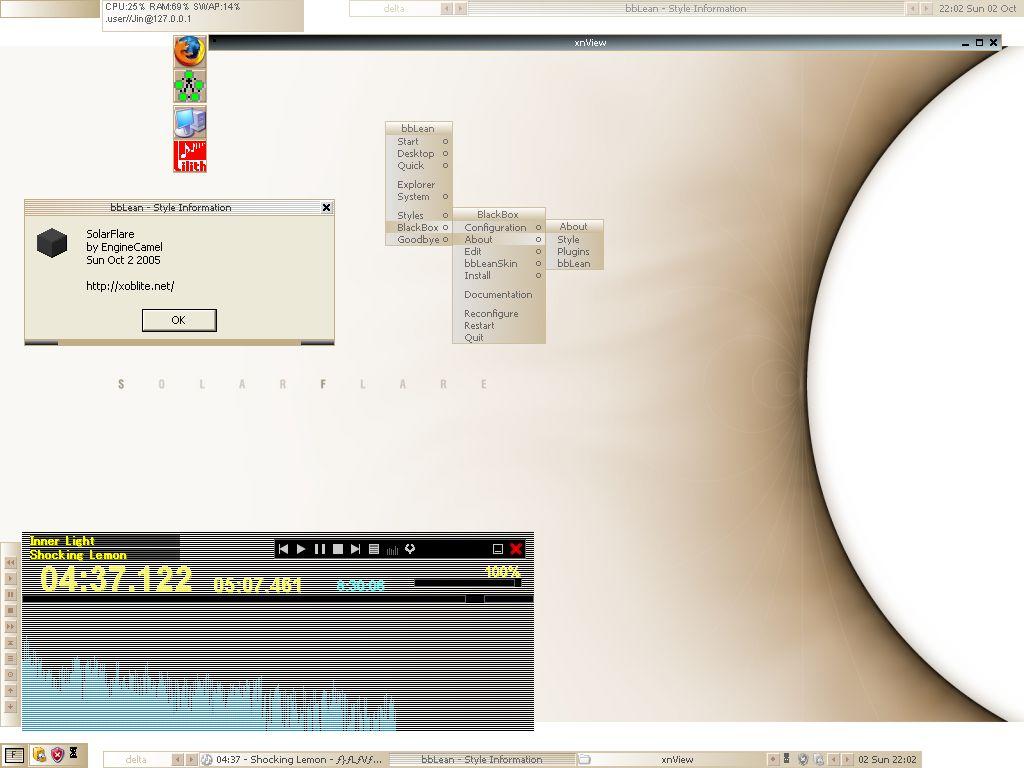The image size is (1024, 768).
Task: Click the side panel playlist lines button
Action: point(10,658)
